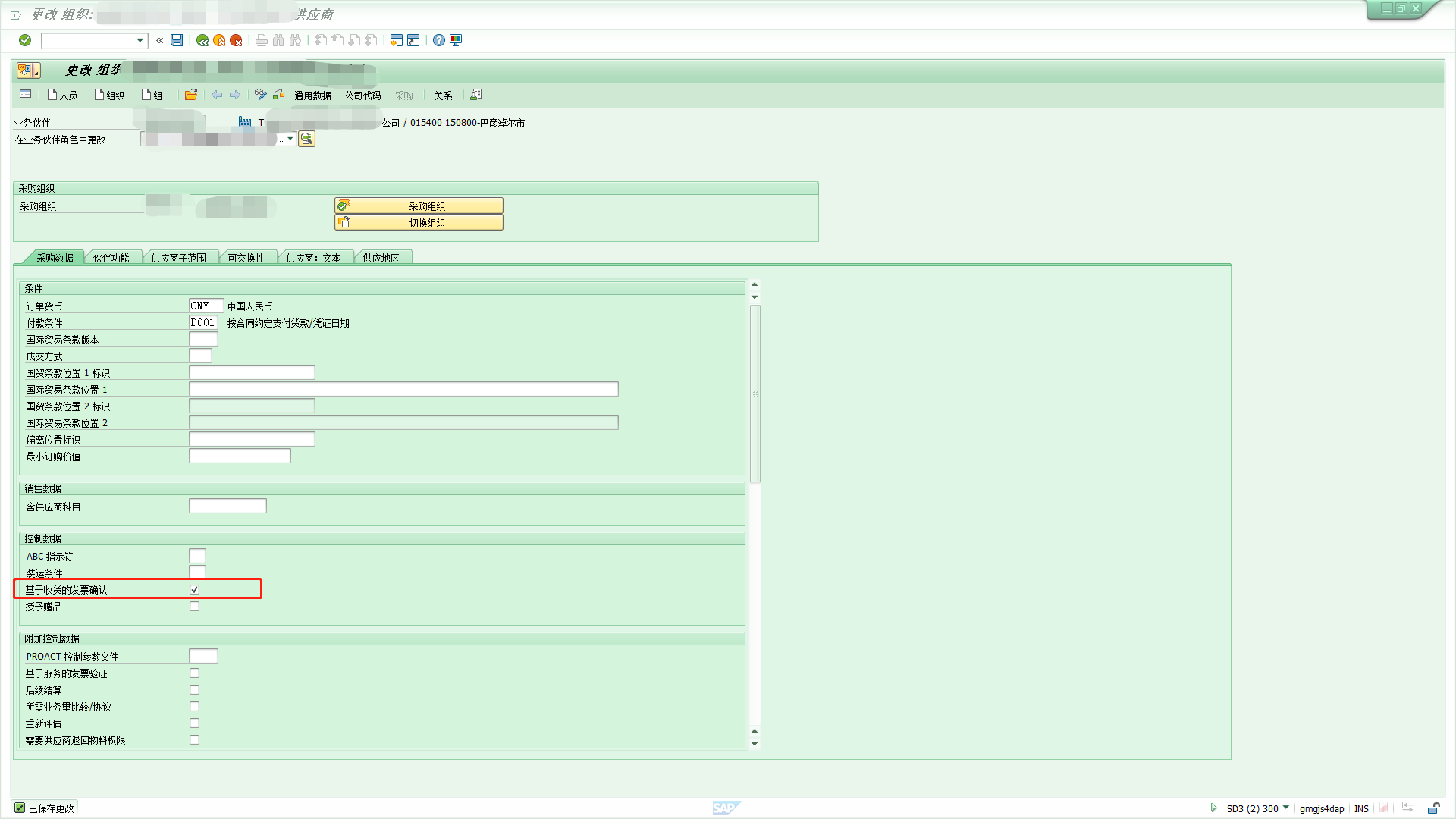
Task: Open the system status dropdown arrow at bottom
Action: (x=1285, y=808)
